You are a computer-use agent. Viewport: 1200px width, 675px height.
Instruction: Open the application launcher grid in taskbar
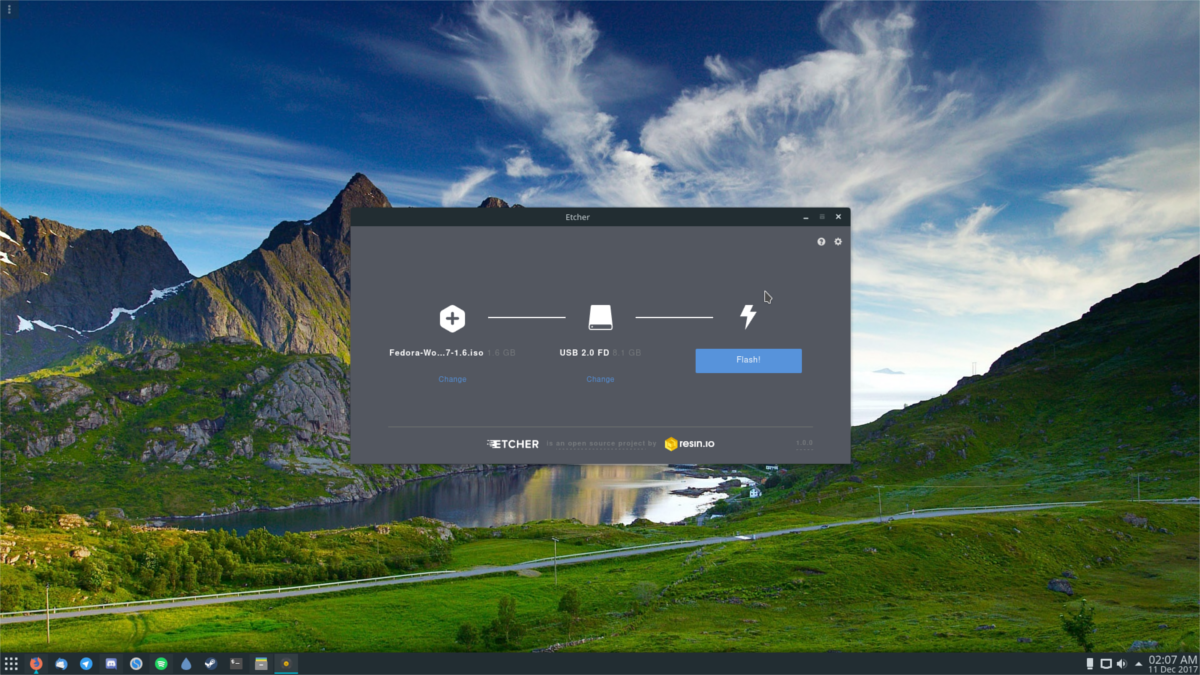click(x=11, y=663)
